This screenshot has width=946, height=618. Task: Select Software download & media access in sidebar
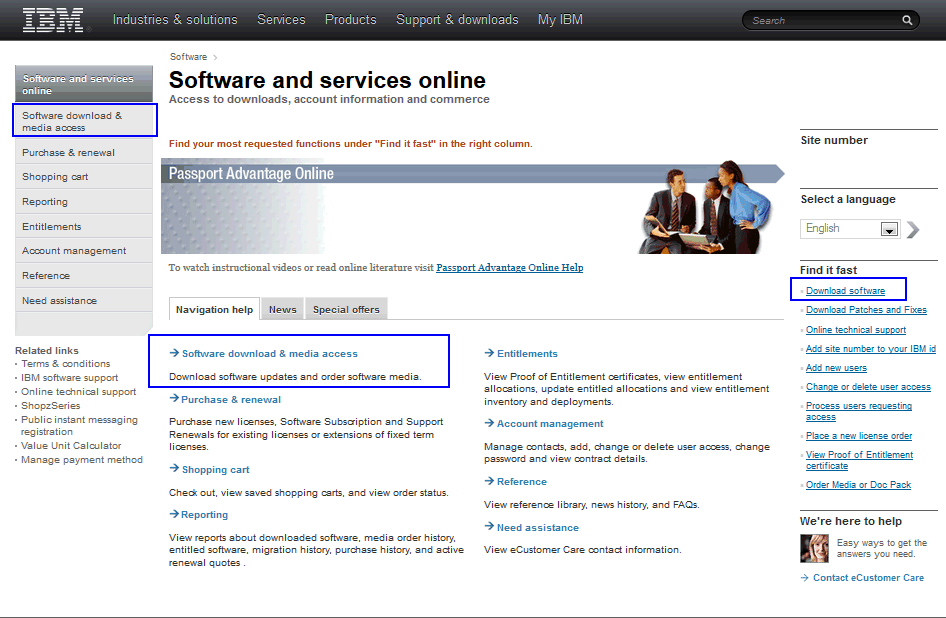pyautogui.click(x=84, y=121)
